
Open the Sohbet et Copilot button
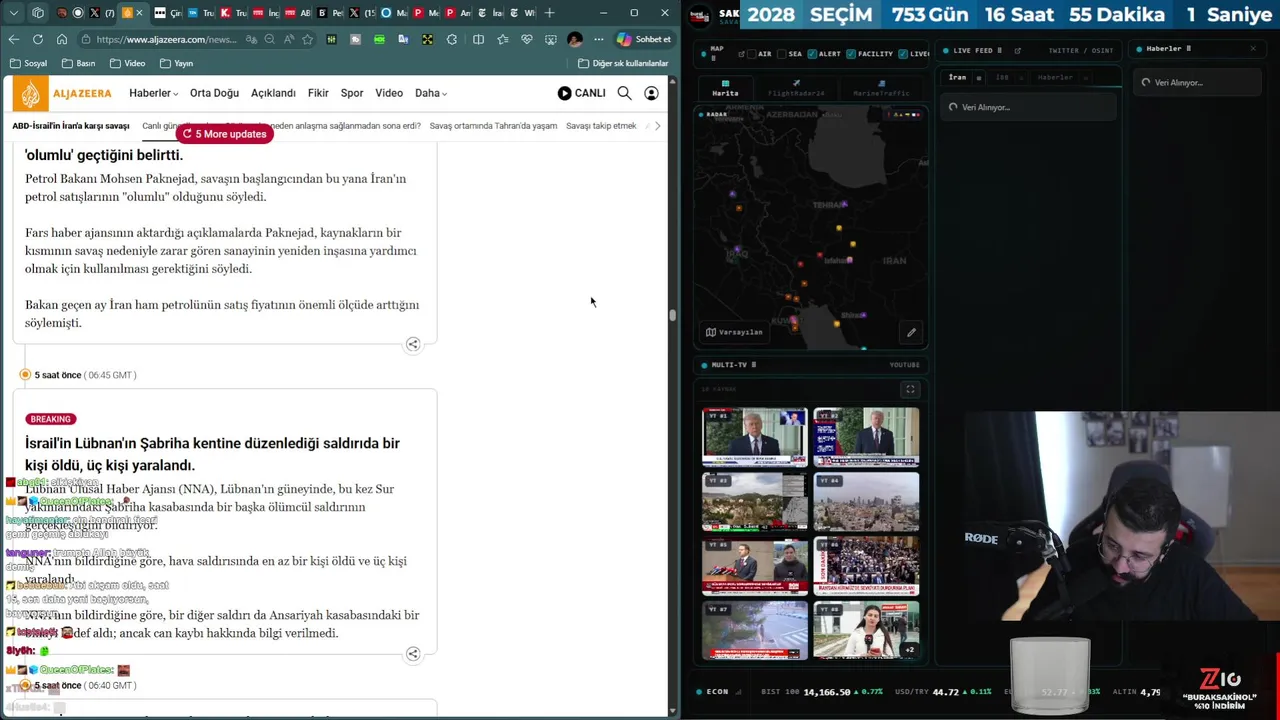pos(643,39)
